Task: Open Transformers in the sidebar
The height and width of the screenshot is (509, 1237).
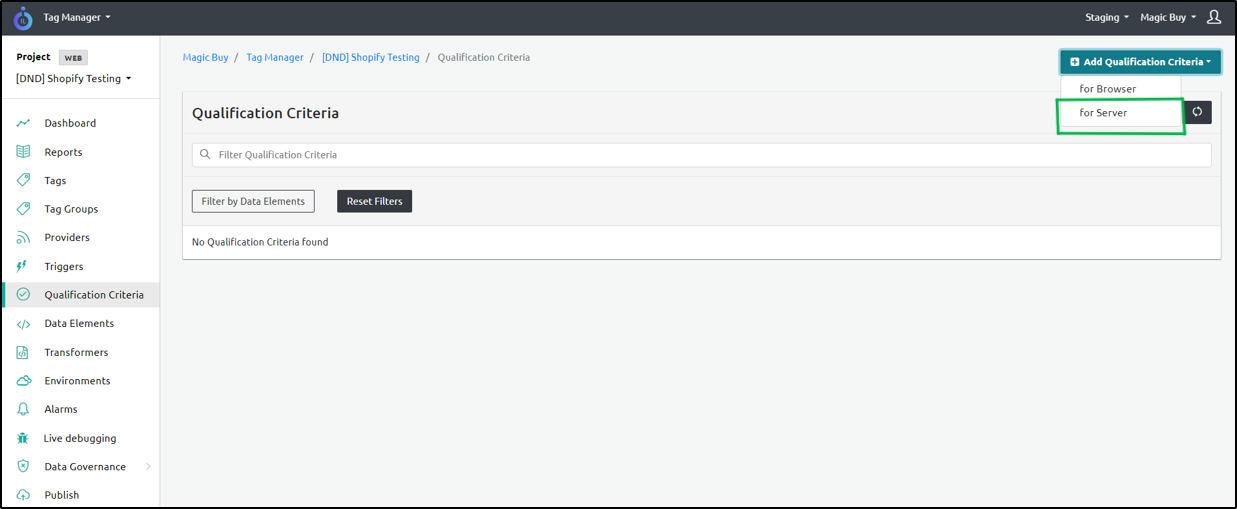Action: 76,352
